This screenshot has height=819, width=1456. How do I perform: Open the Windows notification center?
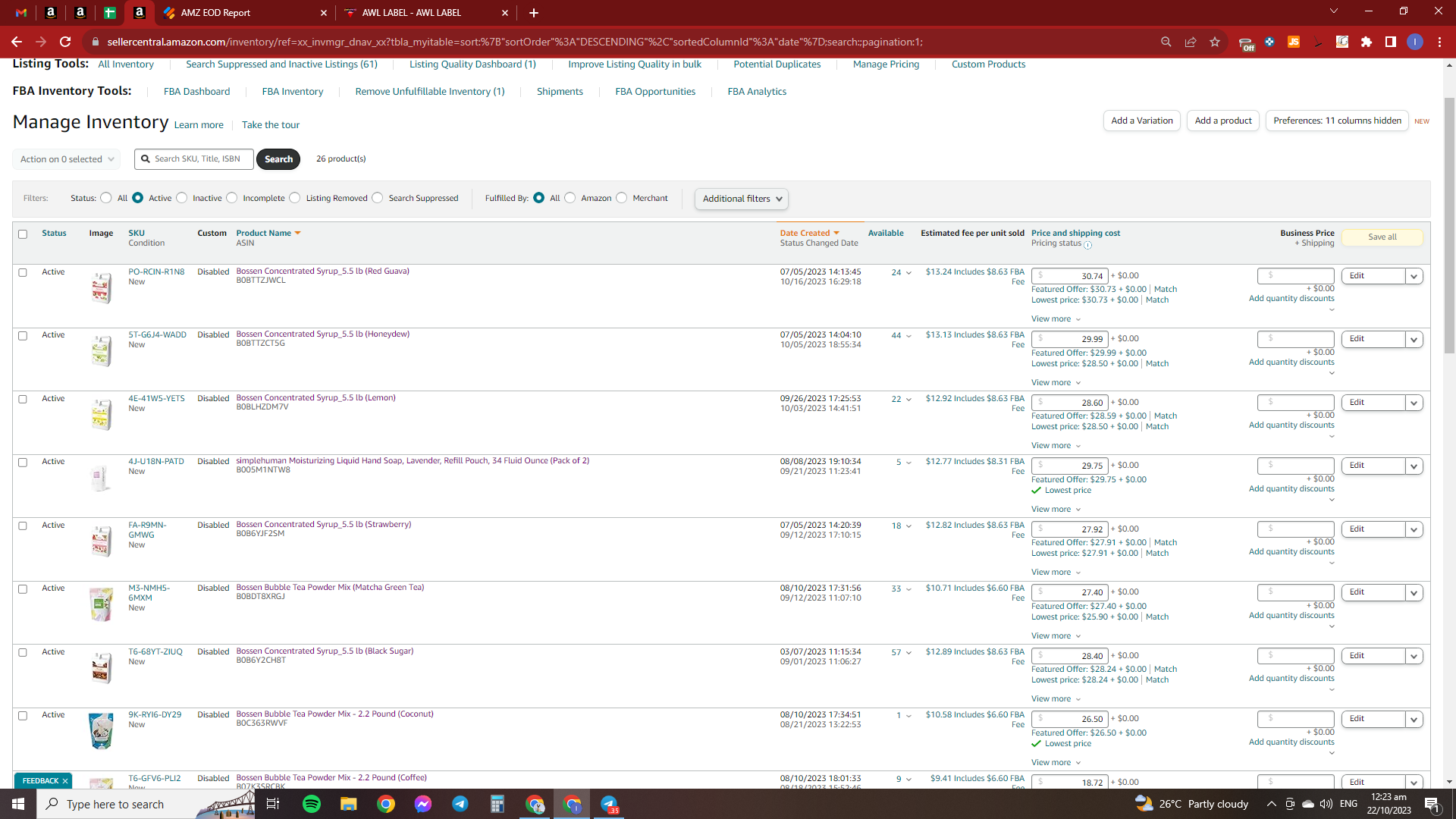click(x=1432, y=804)
